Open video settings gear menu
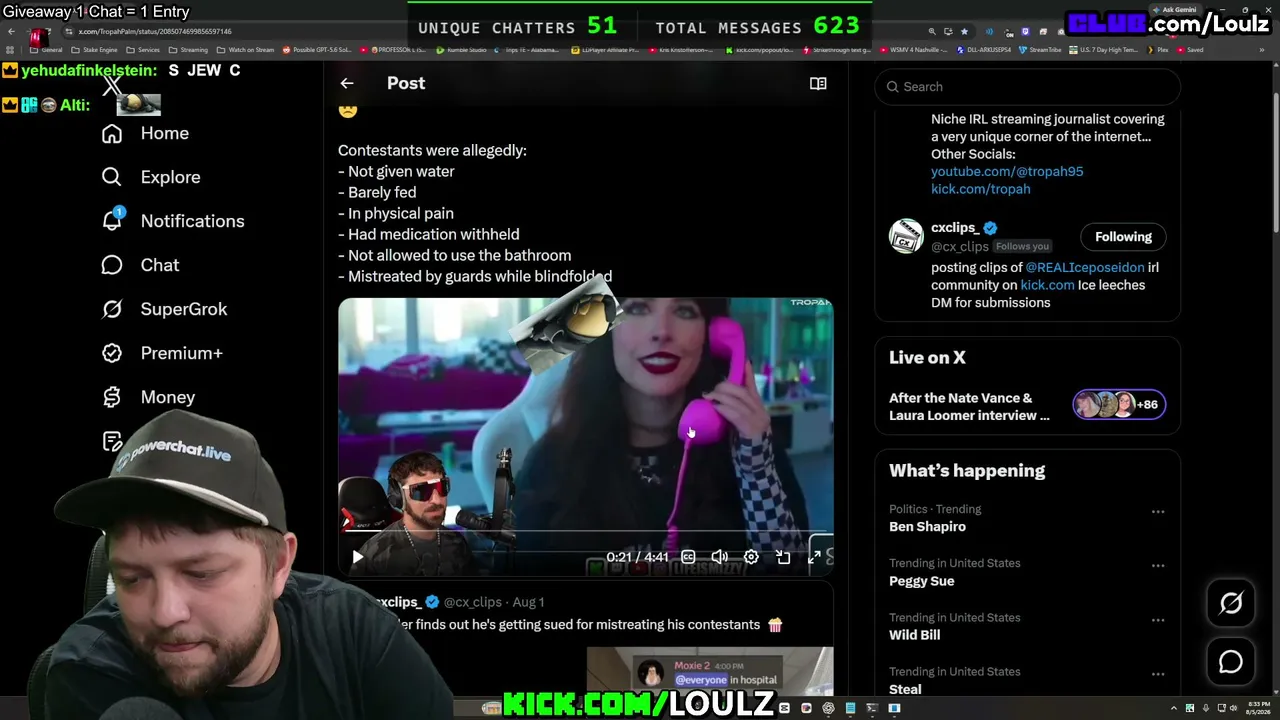This screenshot has width=1280, height=720. tap(751, 557)
